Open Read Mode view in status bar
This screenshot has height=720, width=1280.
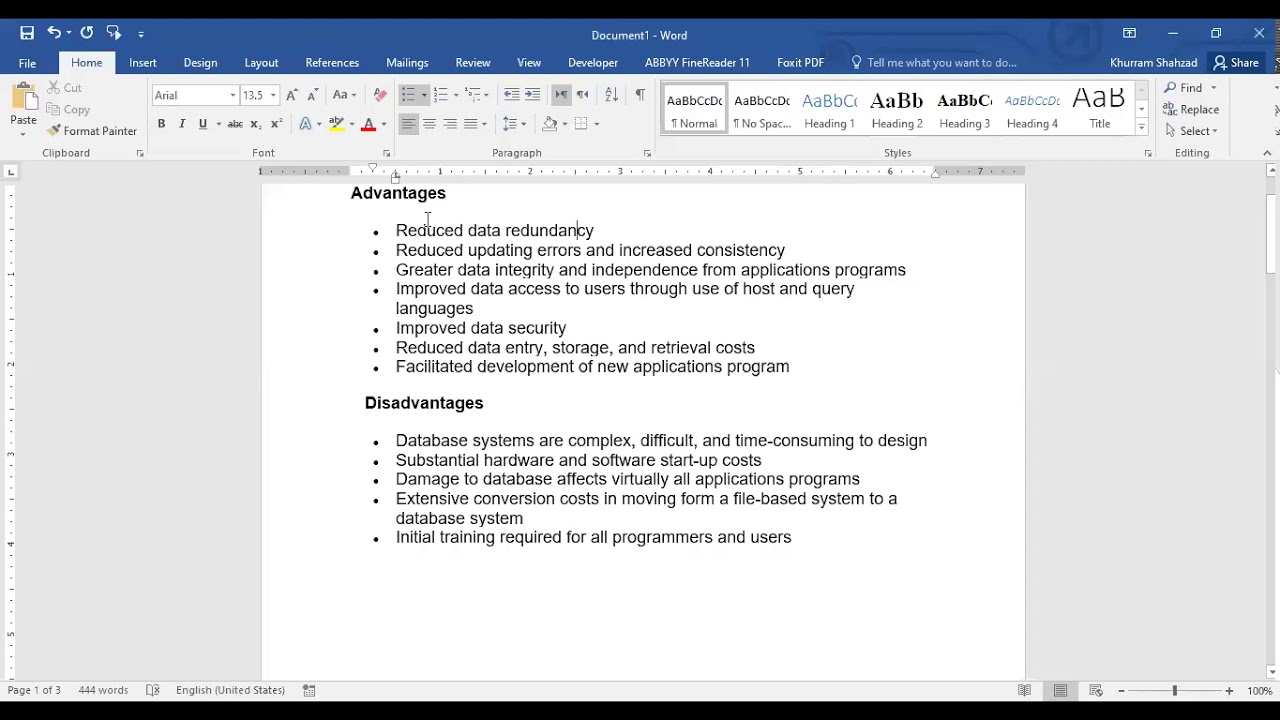[x=1024, y=690]
